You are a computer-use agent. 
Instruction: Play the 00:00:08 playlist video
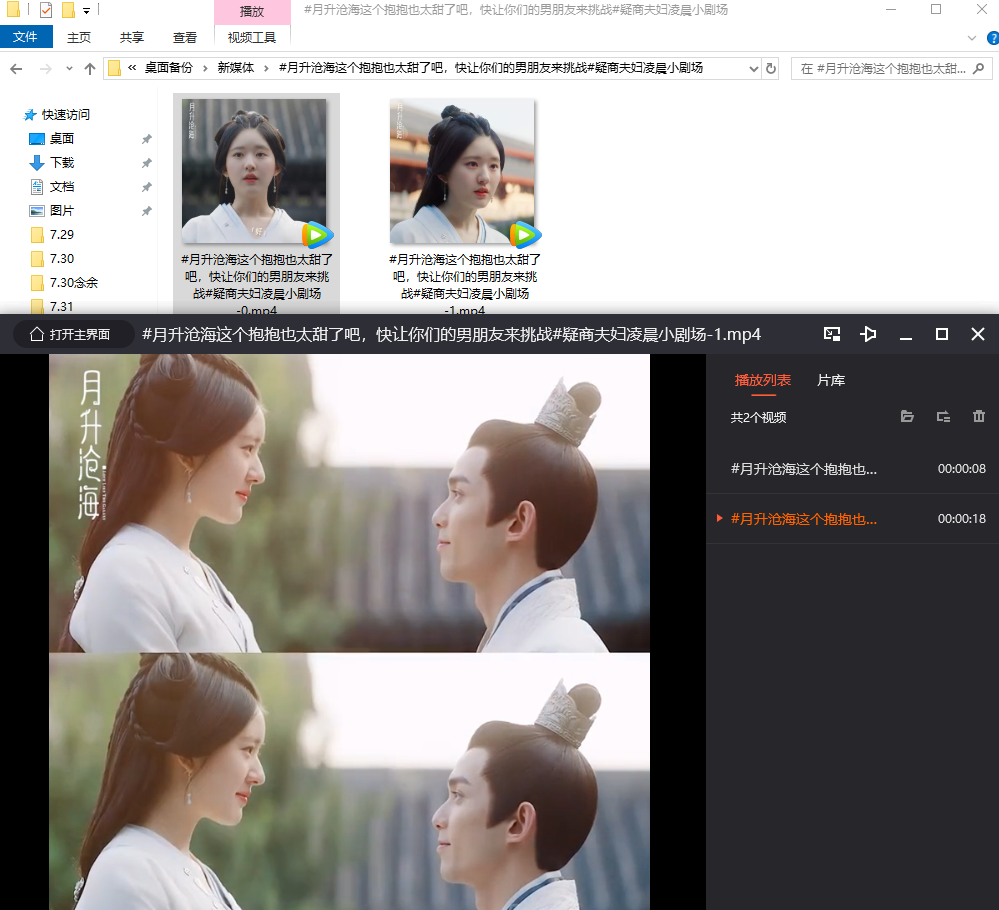[x=852, y=469]
